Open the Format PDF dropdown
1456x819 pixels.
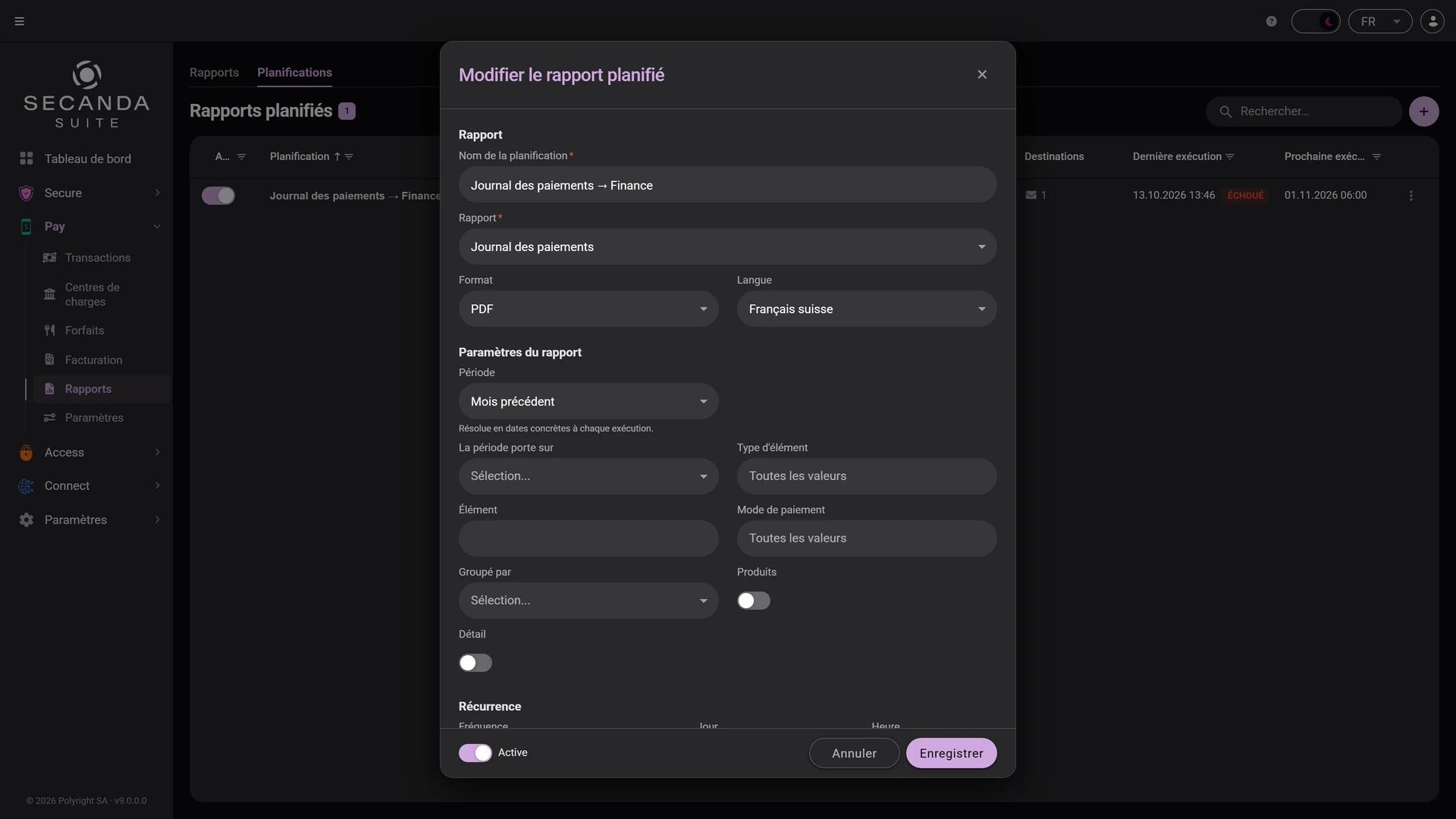coord(588,309)
